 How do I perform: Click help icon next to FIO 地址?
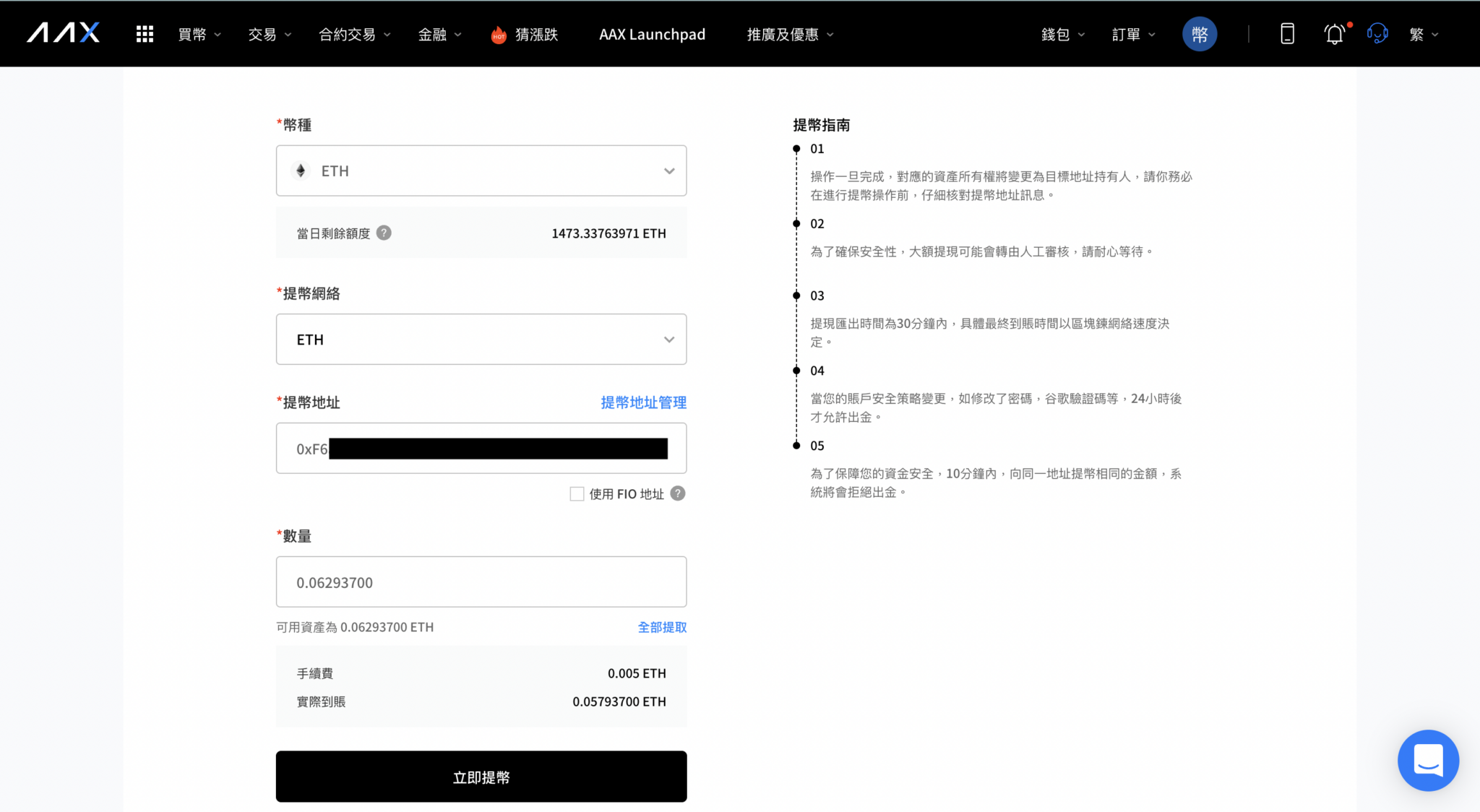tap(678, 493)
